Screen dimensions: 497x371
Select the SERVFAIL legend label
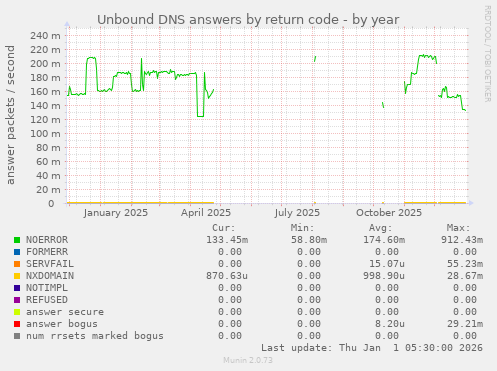(x=50, y=264)
